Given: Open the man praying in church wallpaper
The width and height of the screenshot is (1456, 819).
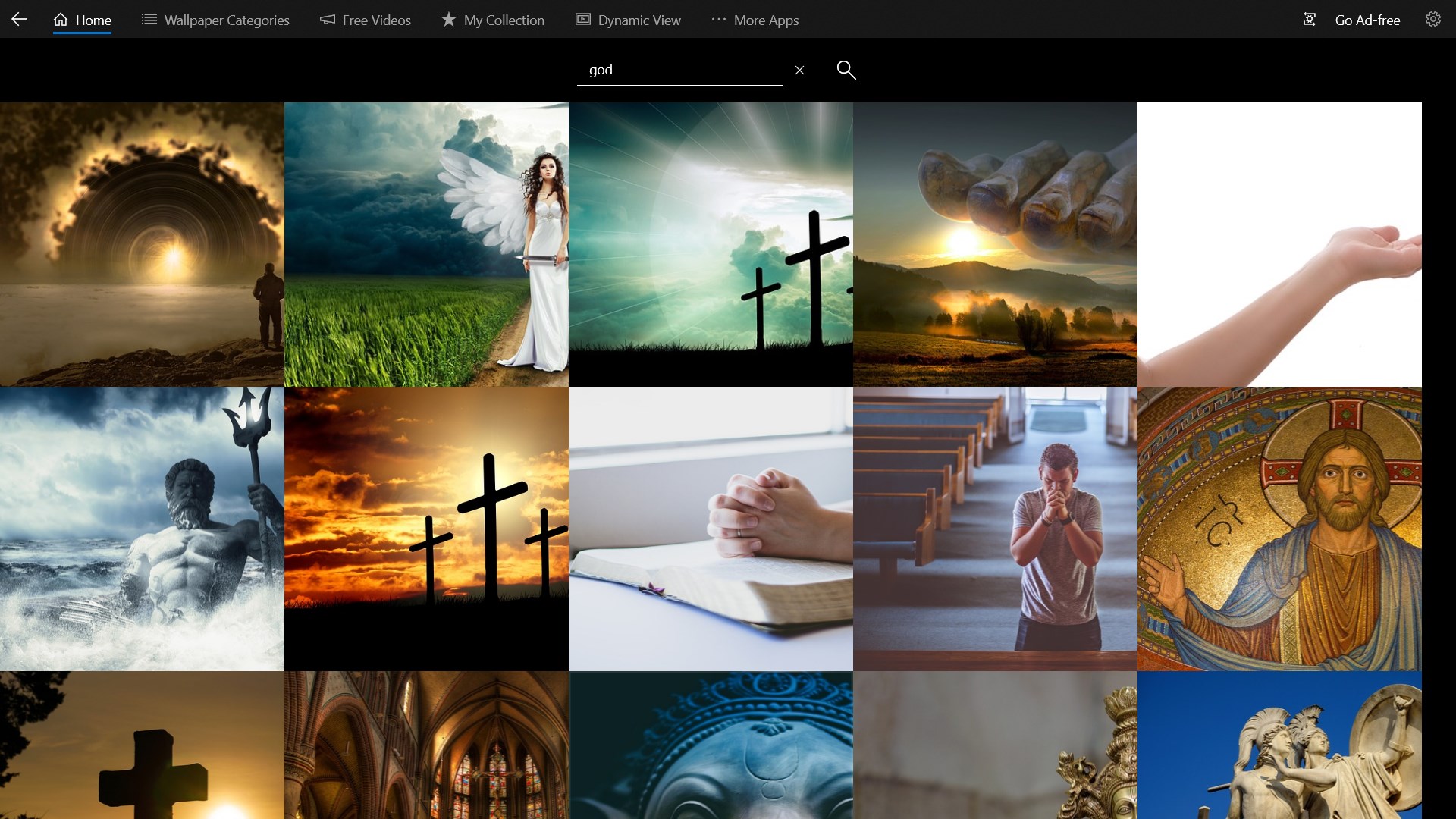Looking at the screenshot, I should [x=995, y=529].
